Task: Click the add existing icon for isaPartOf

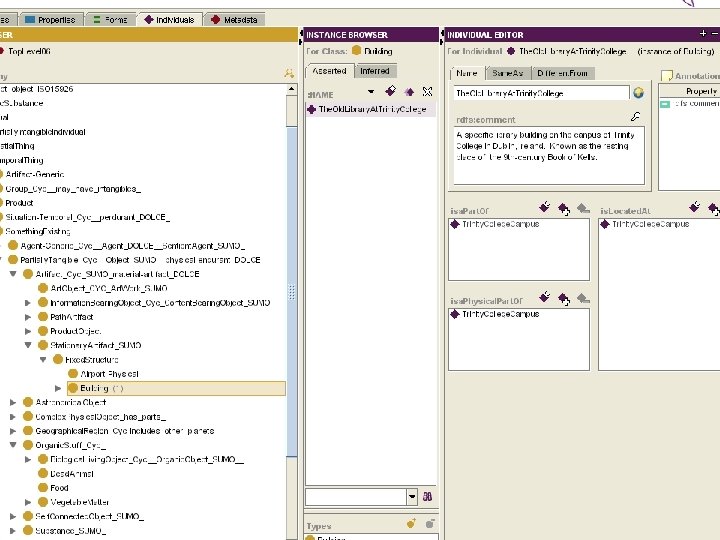Action: (x=564, y=209)
